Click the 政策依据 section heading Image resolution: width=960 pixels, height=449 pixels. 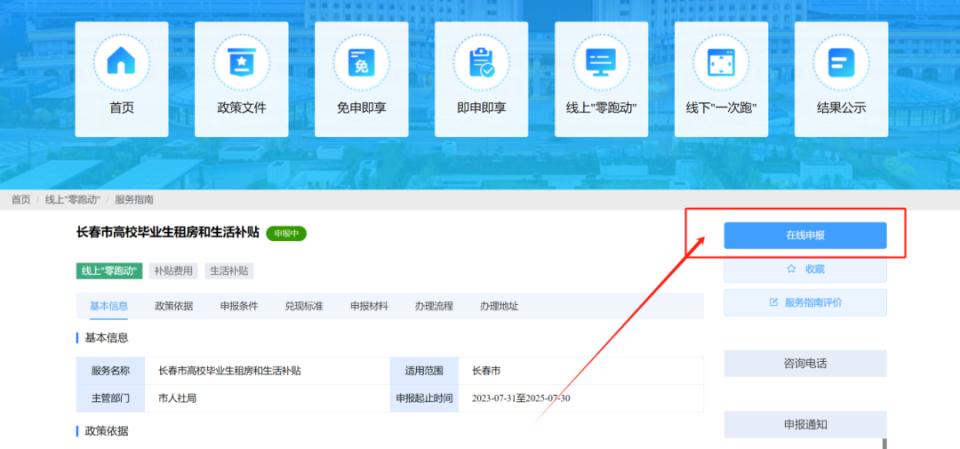click(107, 431)
